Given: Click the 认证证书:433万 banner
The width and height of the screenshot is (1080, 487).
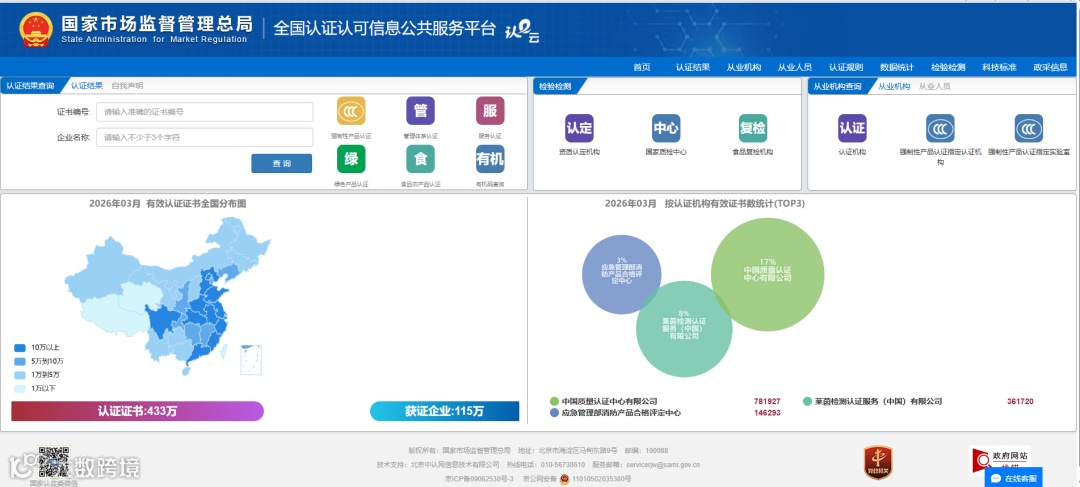Looking at the screenshot, I should pyautogui.click(x=137, y=411).
